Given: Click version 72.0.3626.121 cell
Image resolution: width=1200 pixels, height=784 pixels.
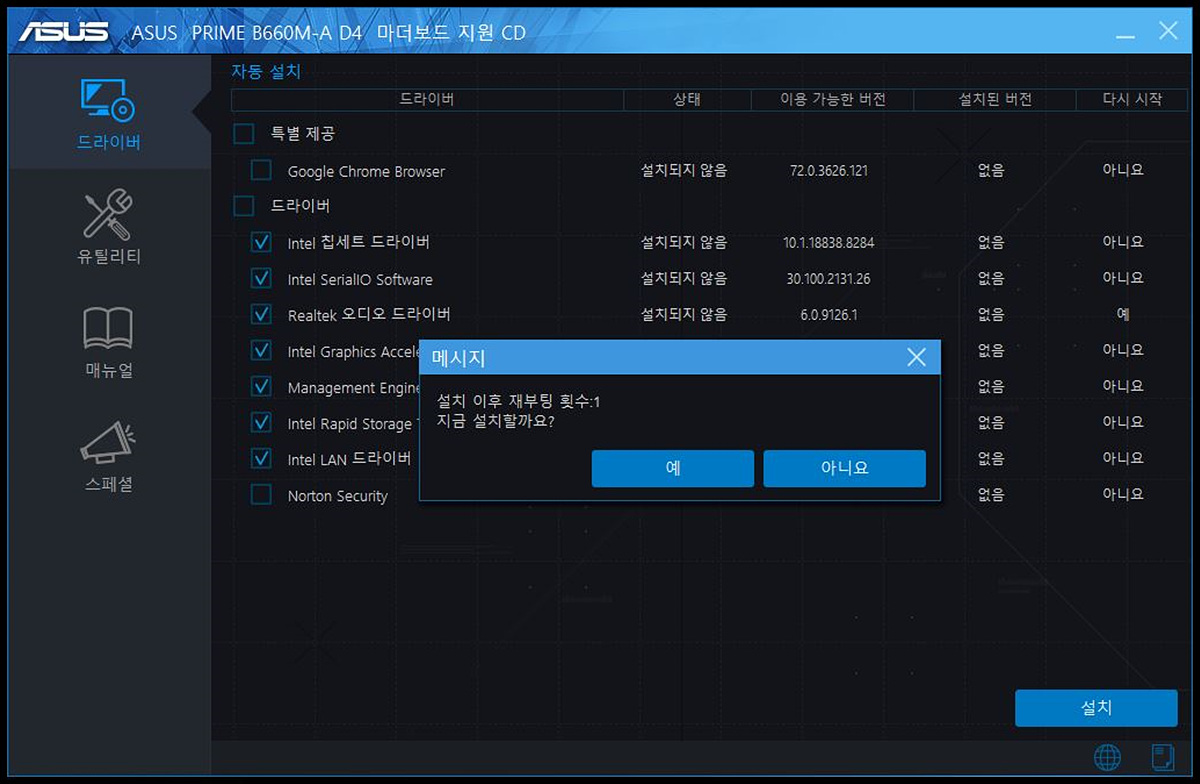Looking at the screenshot, I should (x=829, y=171).
